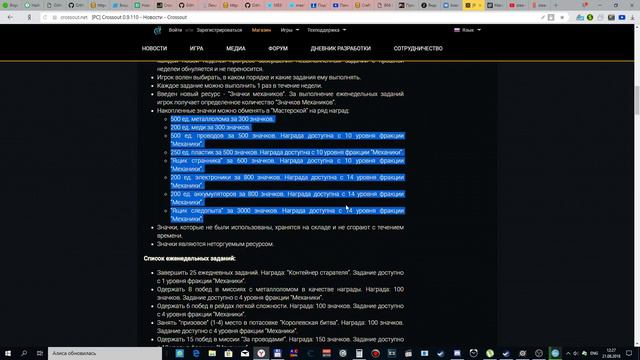Click the line 'Значки являются неторгуемым ресурсом.'
This screenshot has height=360, width=640.
[x=215, y=244]
